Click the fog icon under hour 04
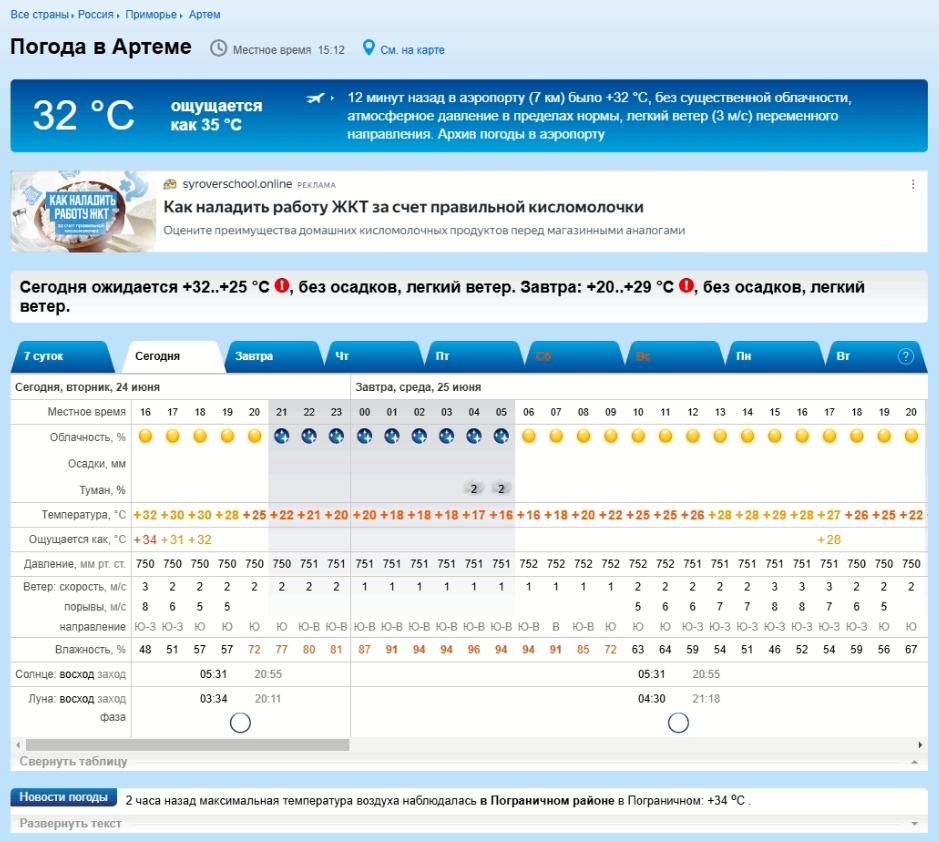The image size is (939, 842). tap(474, 489)
